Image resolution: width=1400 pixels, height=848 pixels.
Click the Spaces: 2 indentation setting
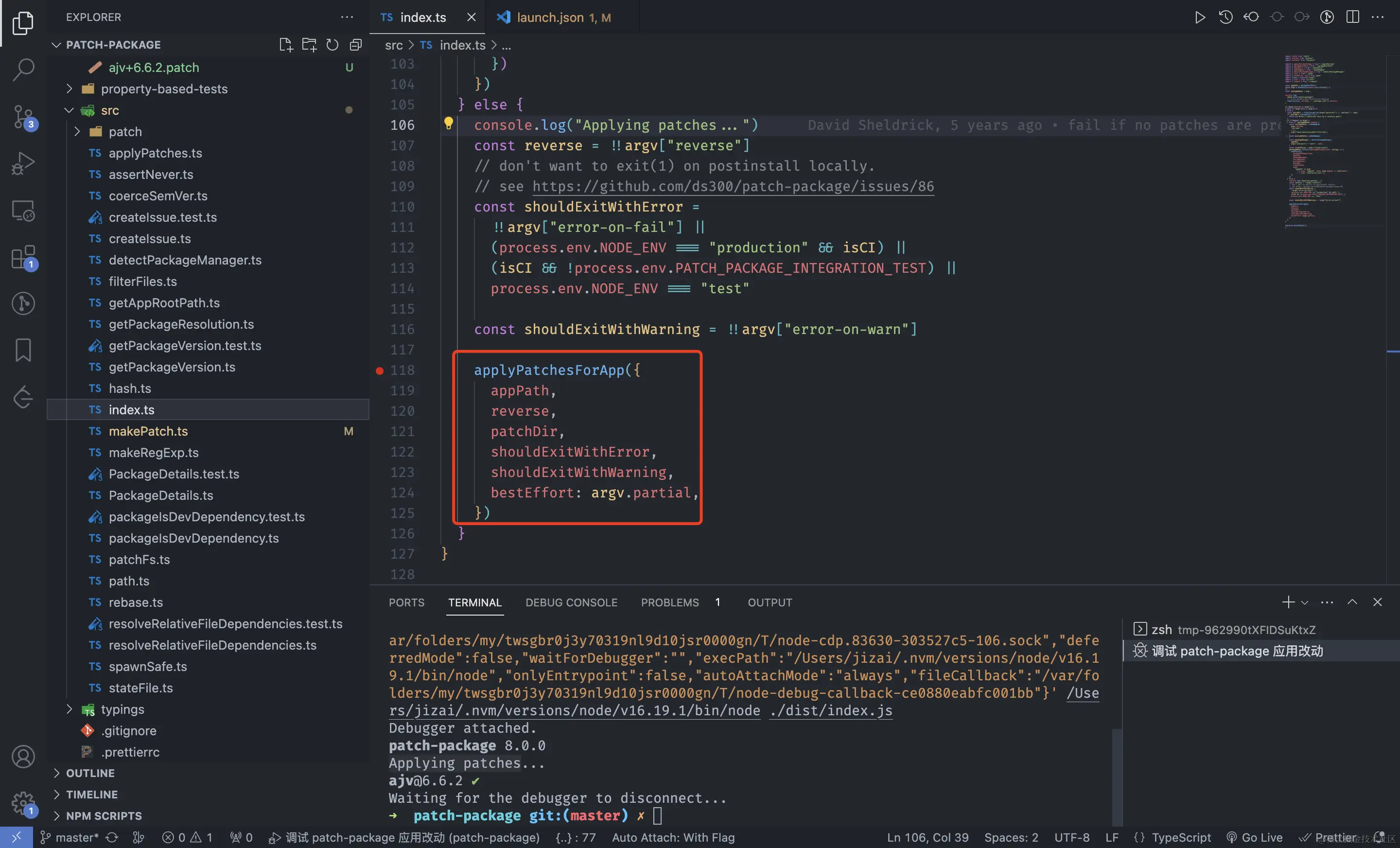pos(1011,837)
